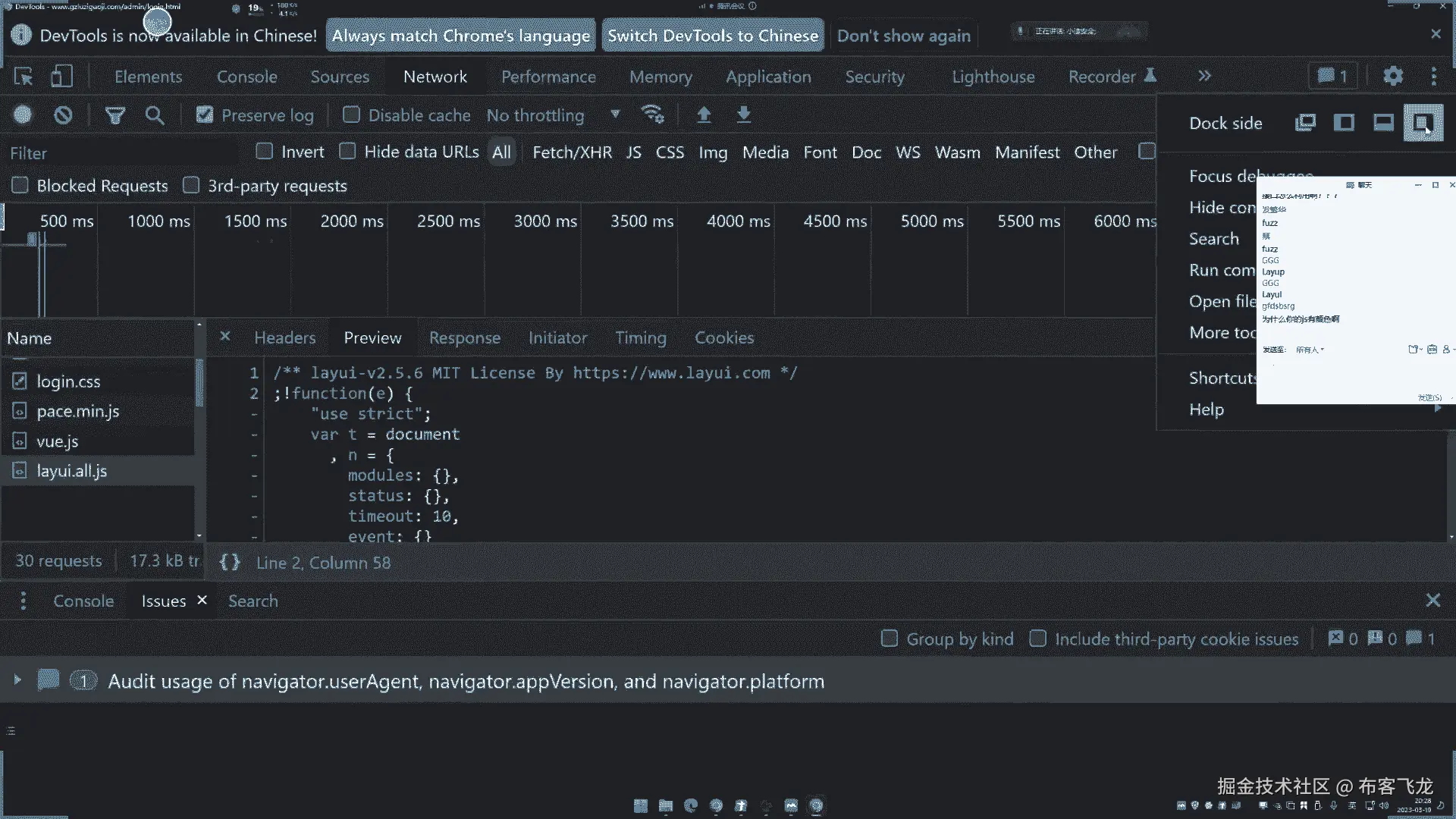Check the Hide data URLs option
The width and height of the screenshot is (1456, 819).
pyautogui.click(x=347, y=151)
